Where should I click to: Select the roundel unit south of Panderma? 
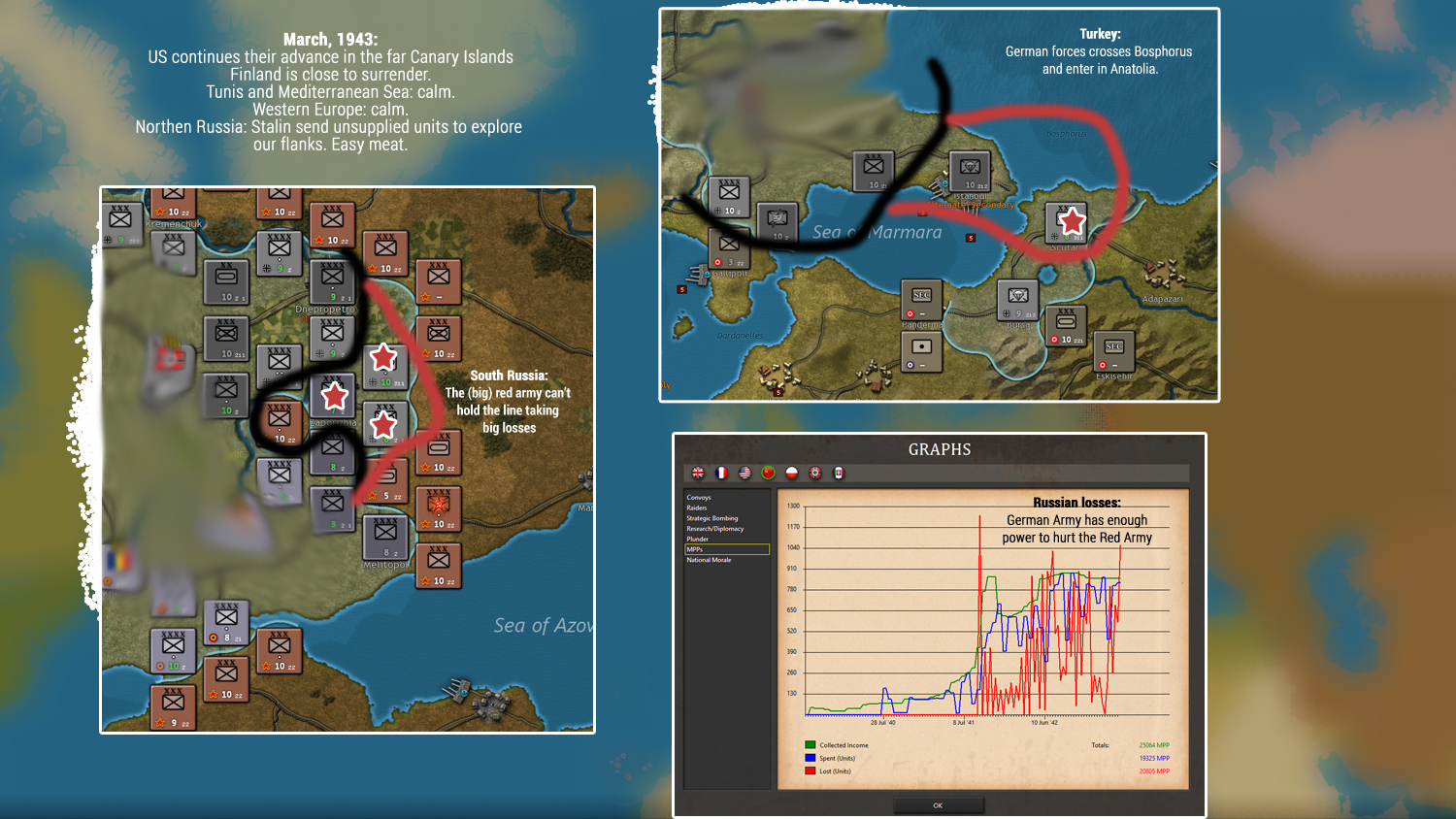coord(921,351)
